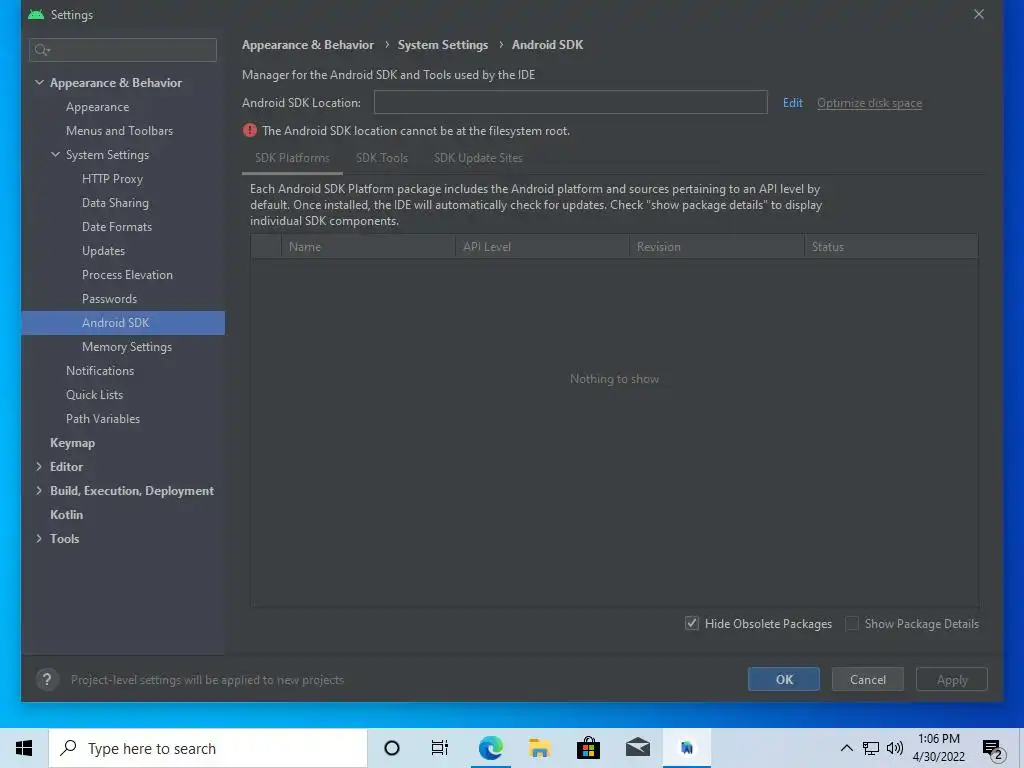Expand Build, Execution, Deployment section

pos(39,490)
